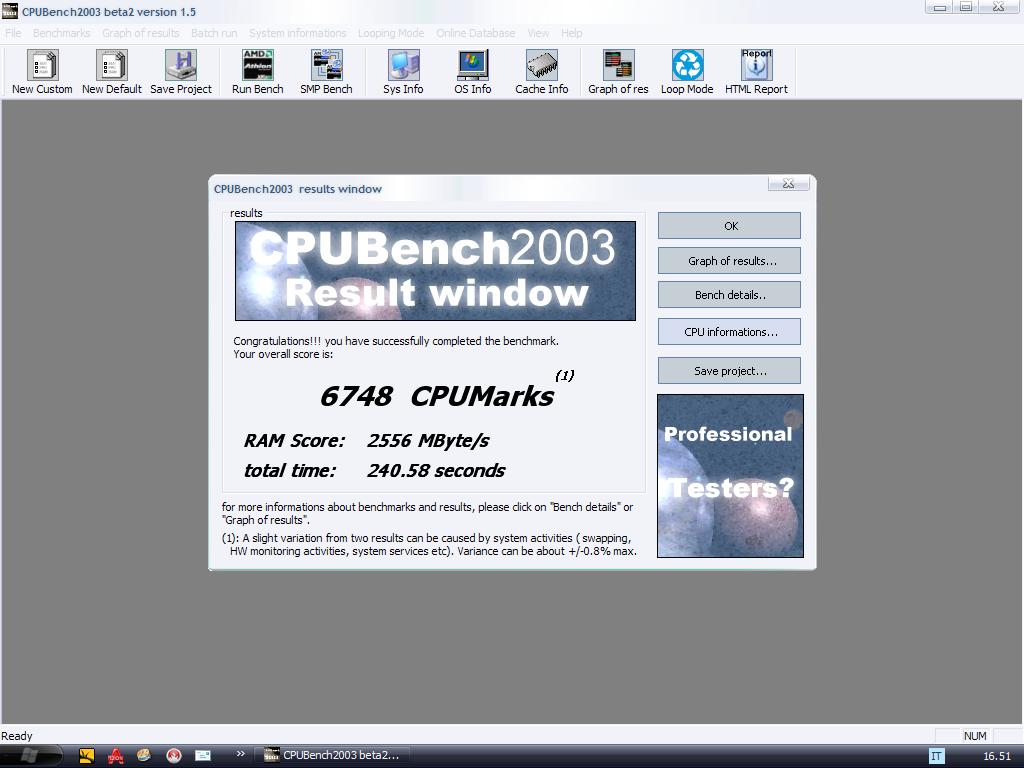Launch the Windows Mail envelope quick launch icon
This screenshot has height=768, width=1024.
pyautogui.click(x=203, y=756)
